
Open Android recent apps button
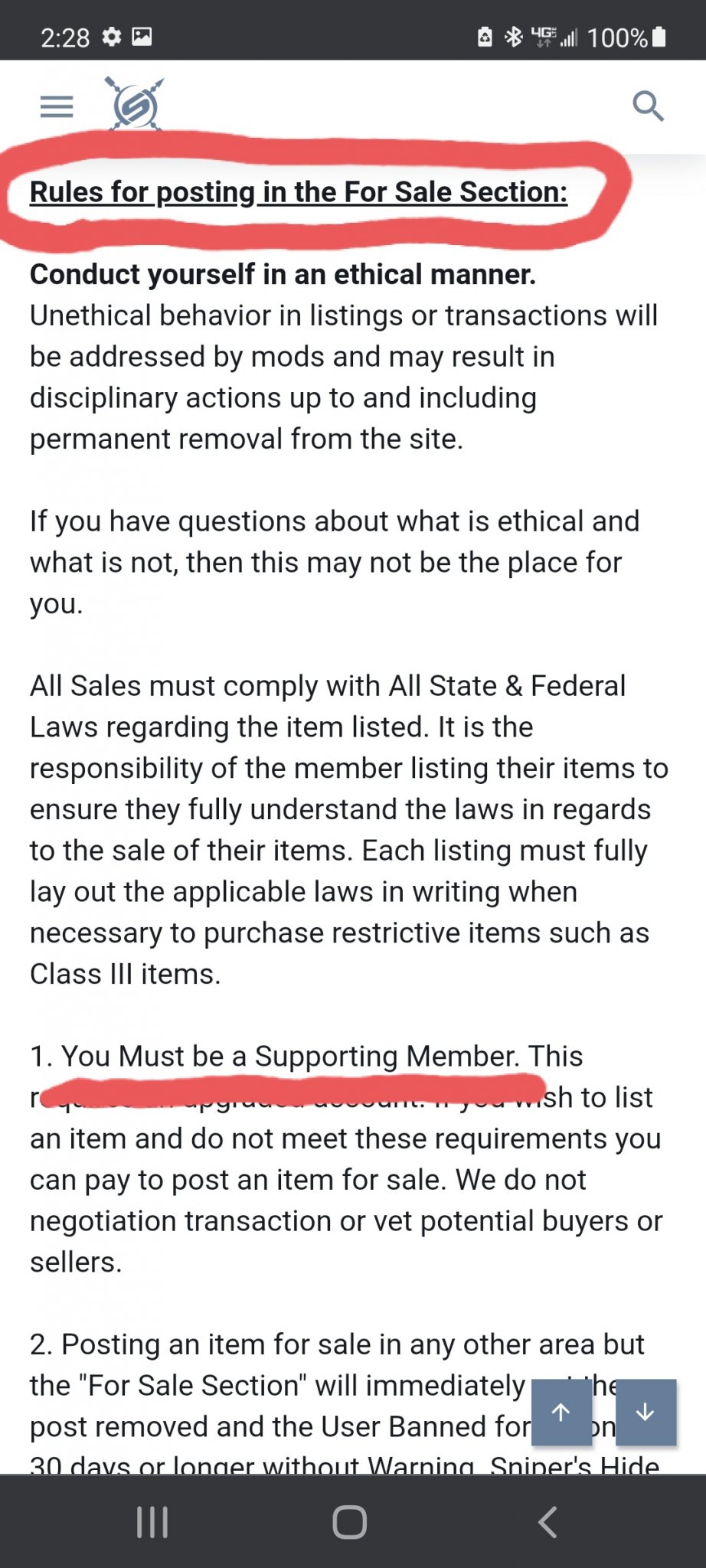point(152,1522)
